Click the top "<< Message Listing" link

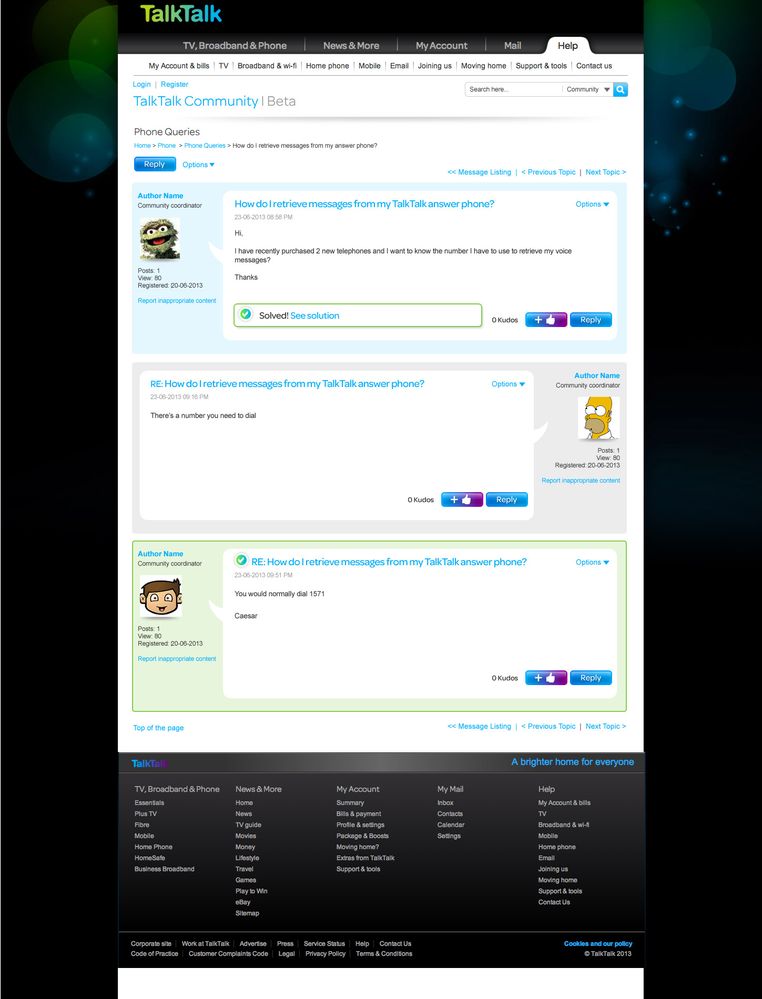[x=479, y=172]
